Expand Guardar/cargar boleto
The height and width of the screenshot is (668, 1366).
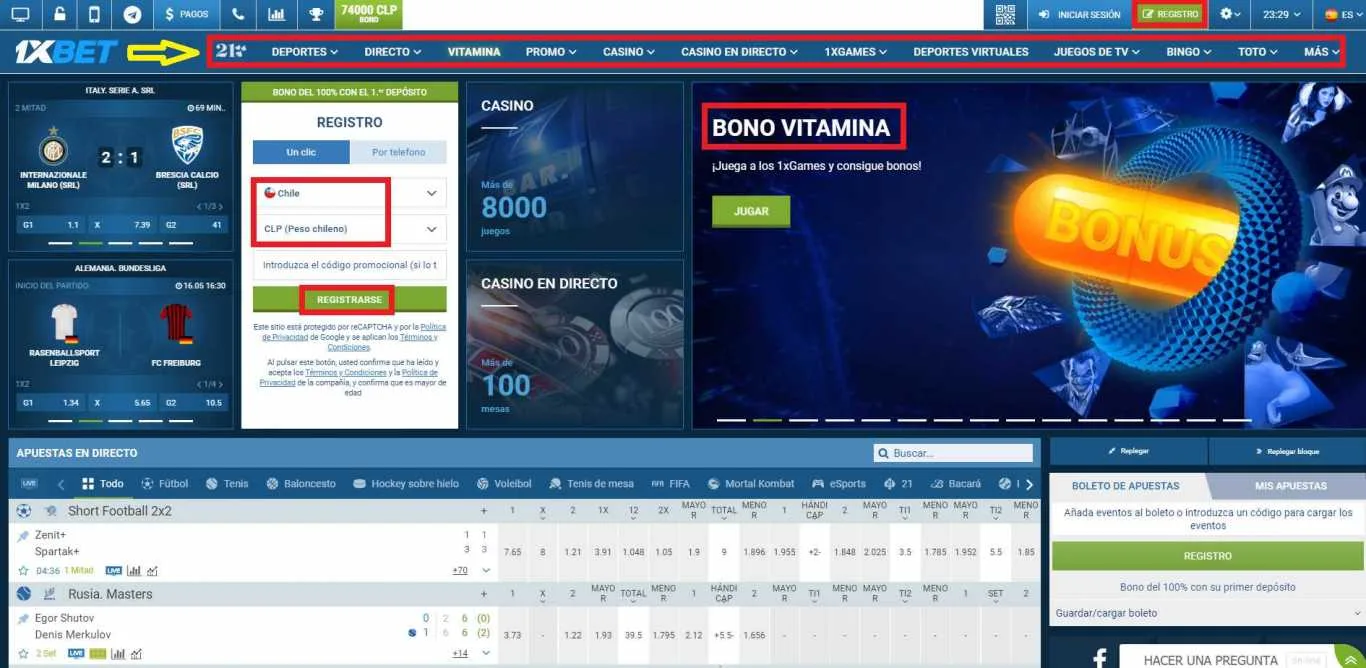point(1207,613)
